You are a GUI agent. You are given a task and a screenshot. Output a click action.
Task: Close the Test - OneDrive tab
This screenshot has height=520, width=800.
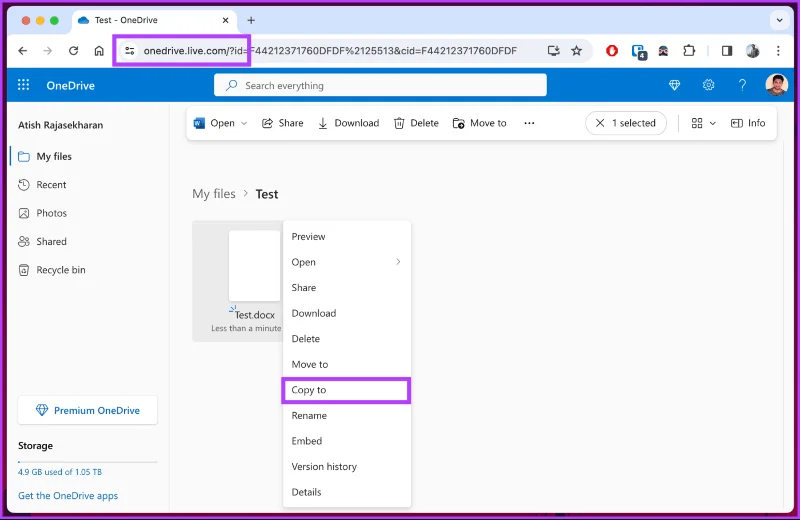[226, 20]
